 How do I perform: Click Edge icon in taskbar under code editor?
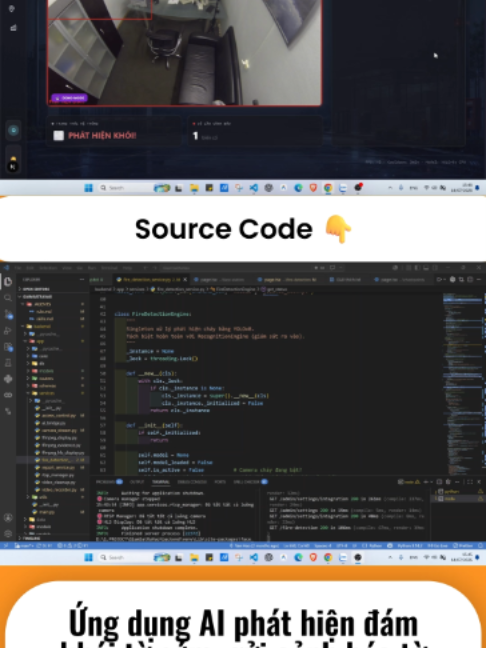coord(298,557)
